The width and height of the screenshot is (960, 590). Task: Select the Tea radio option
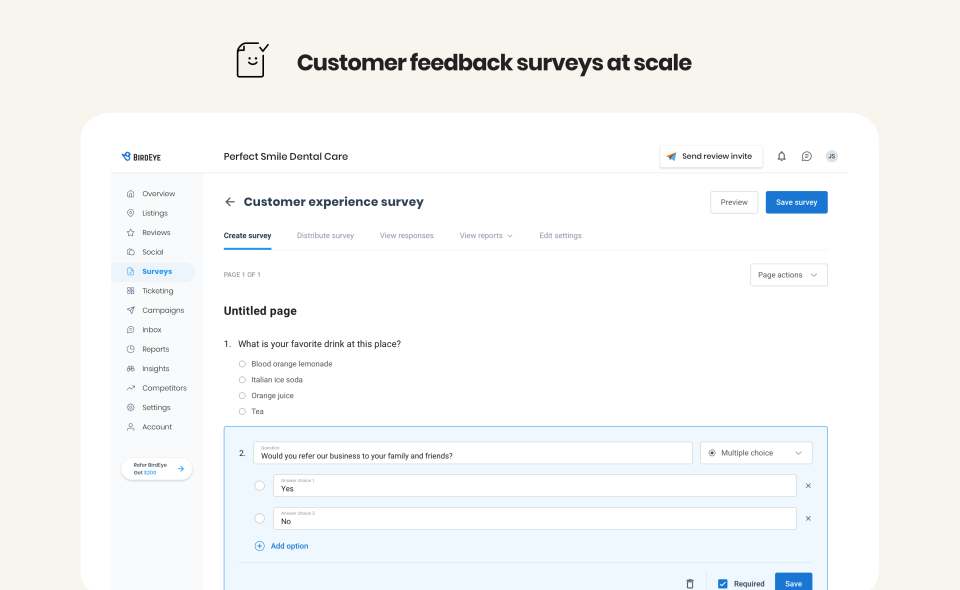tap(242, 412)
